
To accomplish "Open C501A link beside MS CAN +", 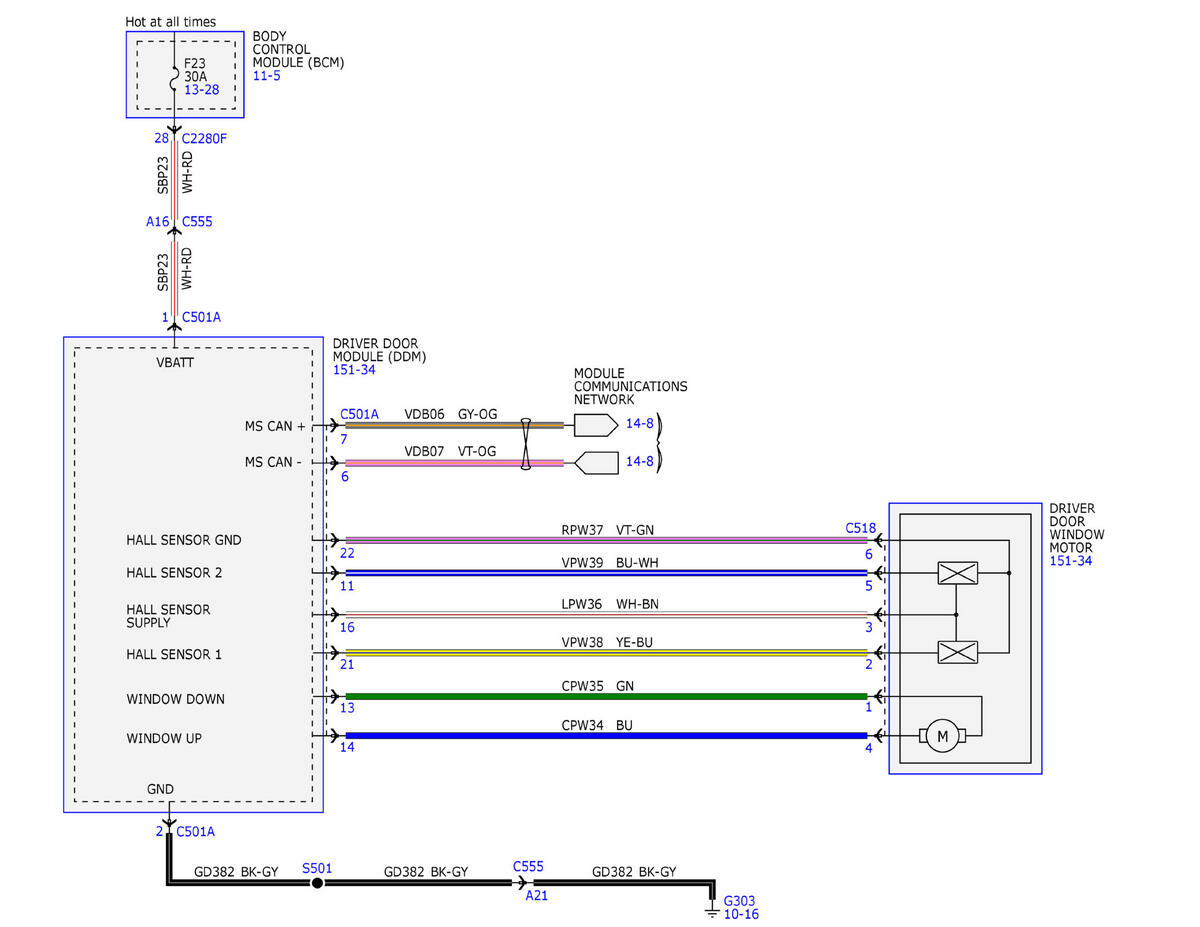I will (359, 413).
